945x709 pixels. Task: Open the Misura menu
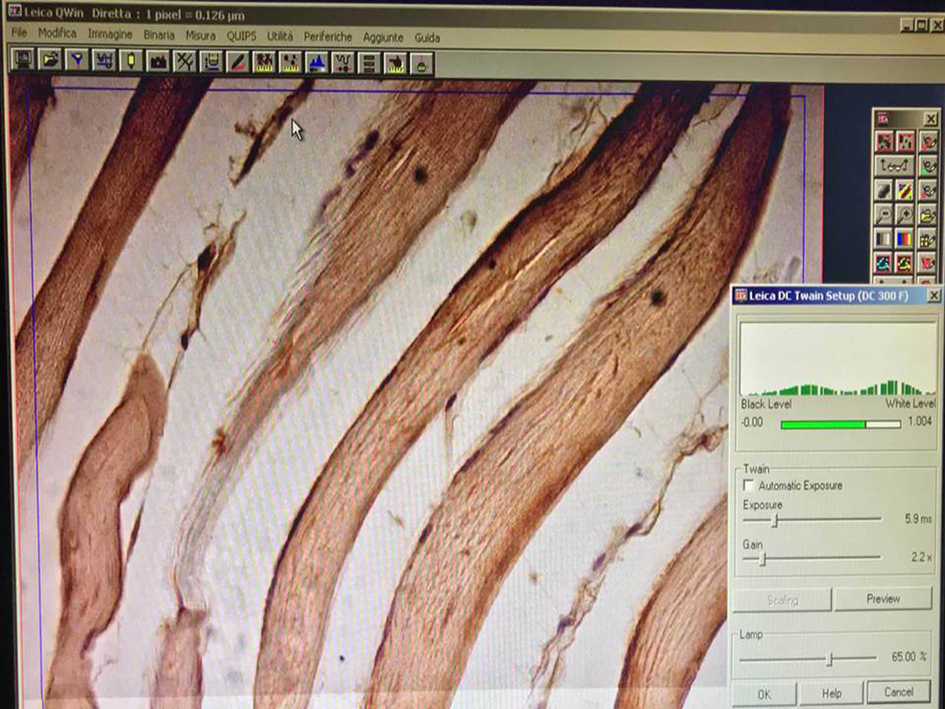(x=201, y=36)
